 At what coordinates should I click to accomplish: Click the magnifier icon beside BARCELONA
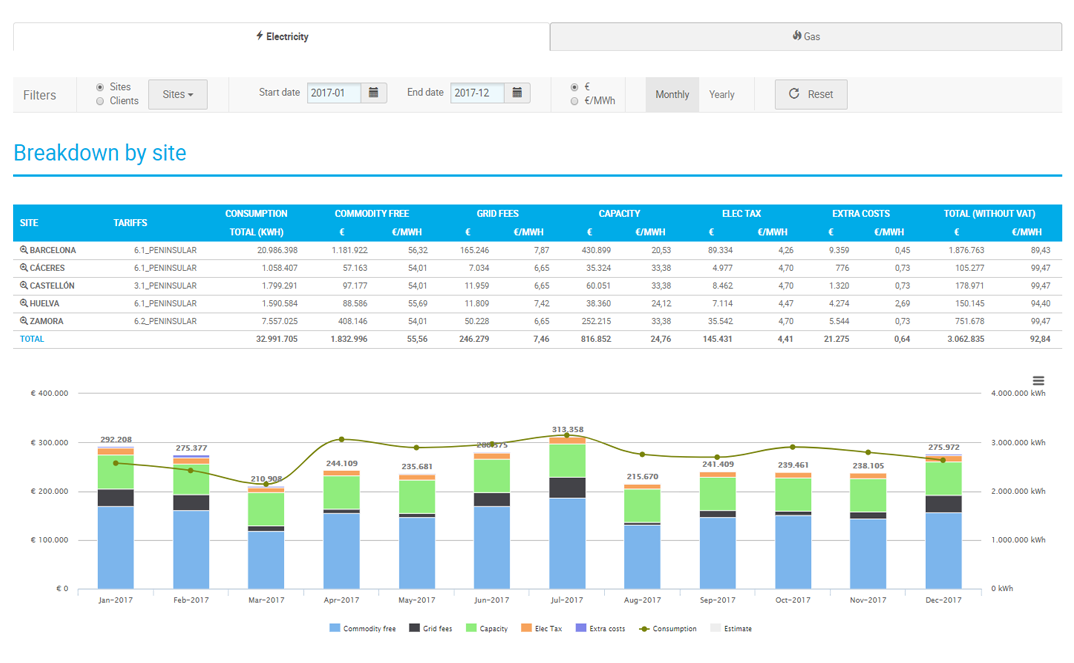(x=24, y=250)
